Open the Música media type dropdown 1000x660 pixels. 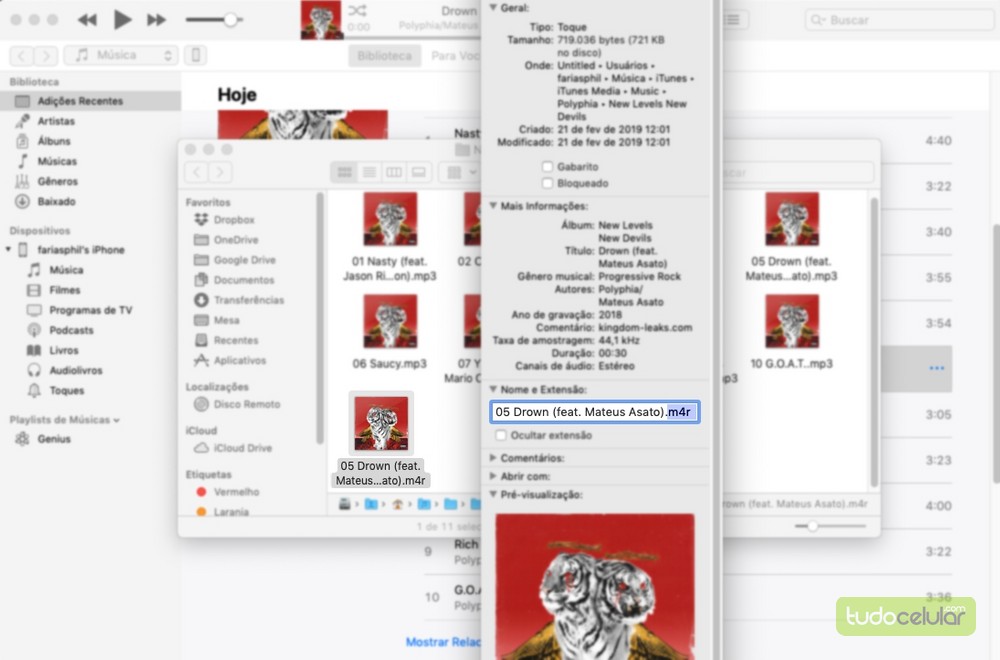coord(120,56)
